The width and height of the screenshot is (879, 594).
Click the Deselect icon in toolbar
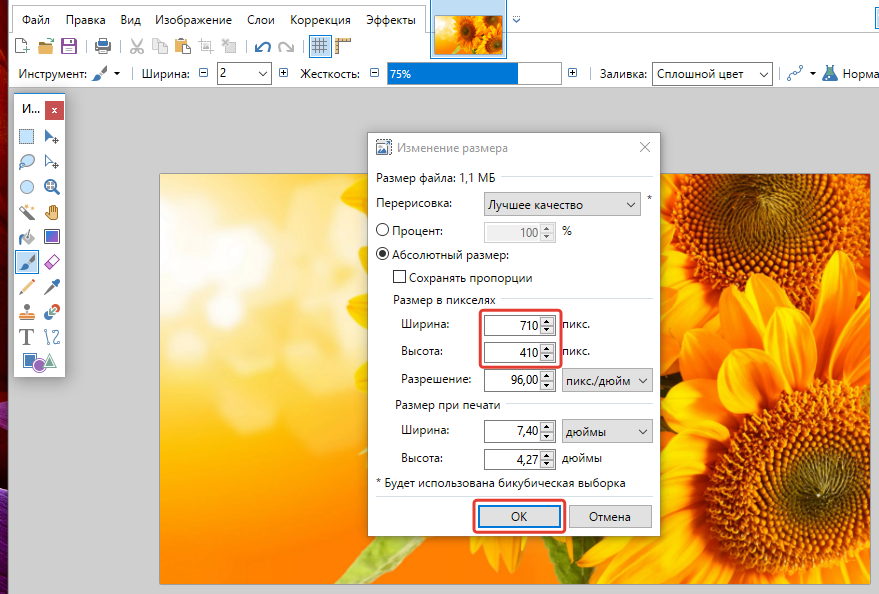229,46
